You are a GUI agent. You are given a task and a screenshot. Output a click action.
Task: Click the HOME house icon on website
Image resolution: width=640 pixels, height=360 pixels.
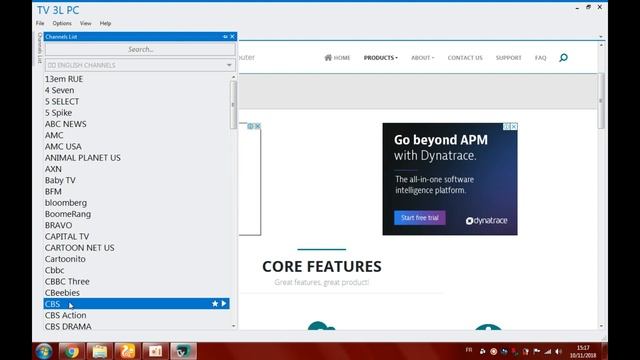328,58
